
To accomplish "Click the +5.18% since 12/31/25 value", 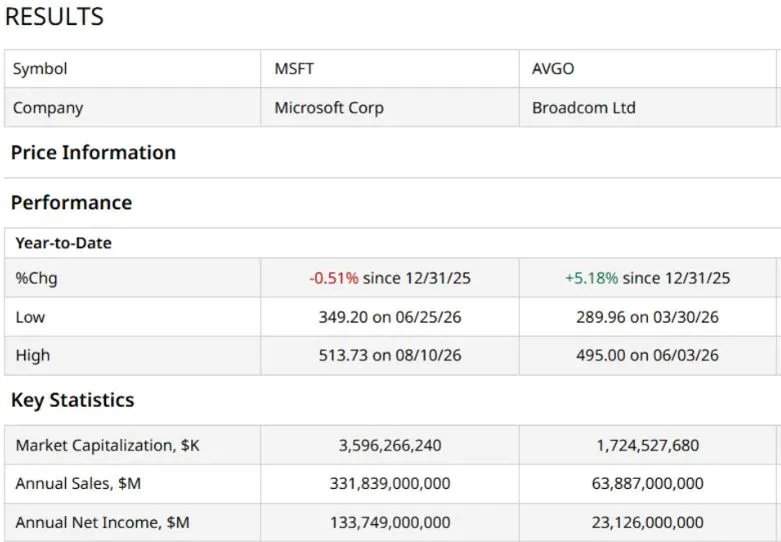I will 648,278.
